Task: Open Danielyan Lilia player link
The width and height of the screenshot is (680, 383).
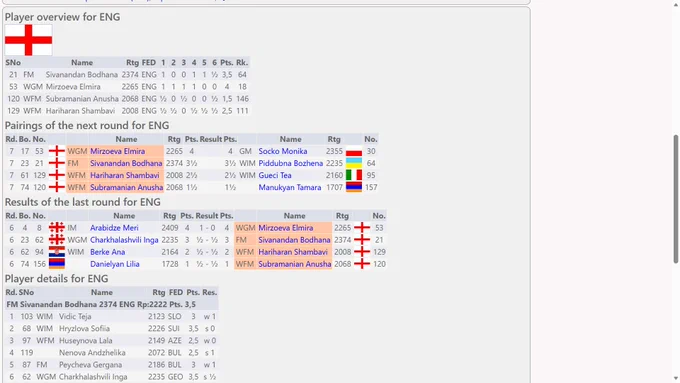Action: tap(115, 265)
